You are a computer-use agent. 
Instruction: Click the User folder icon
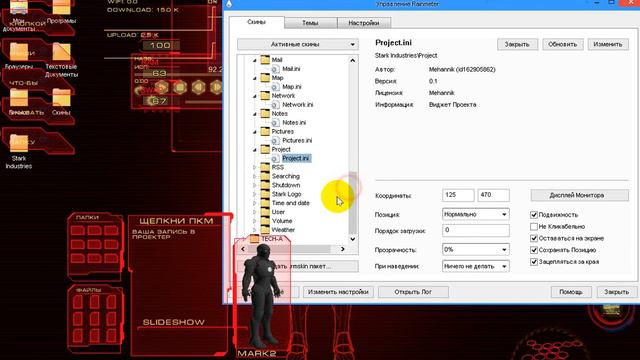265,212
